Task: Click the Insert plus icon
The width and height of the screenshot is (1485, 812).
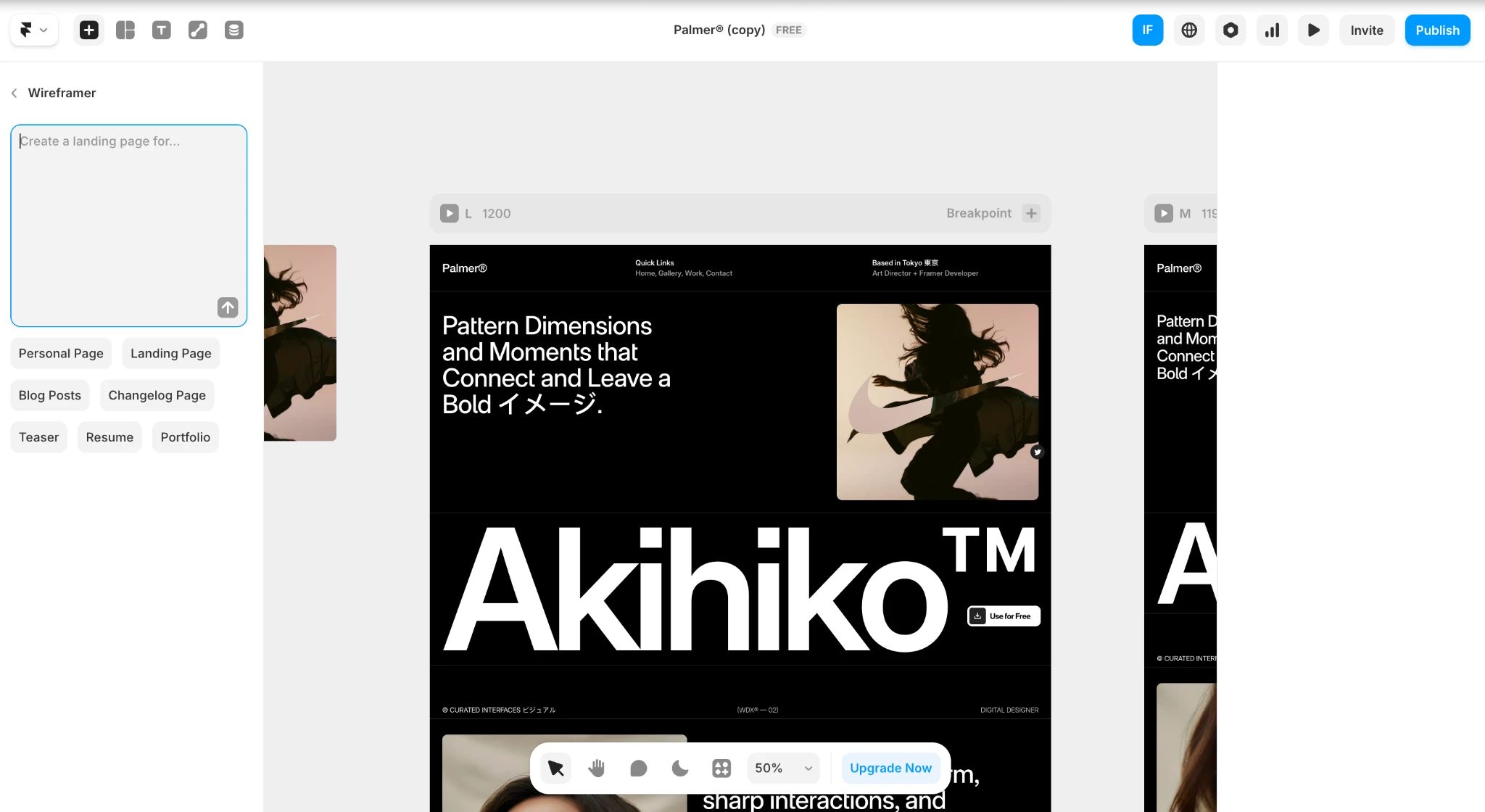Action: click(89, 30)
